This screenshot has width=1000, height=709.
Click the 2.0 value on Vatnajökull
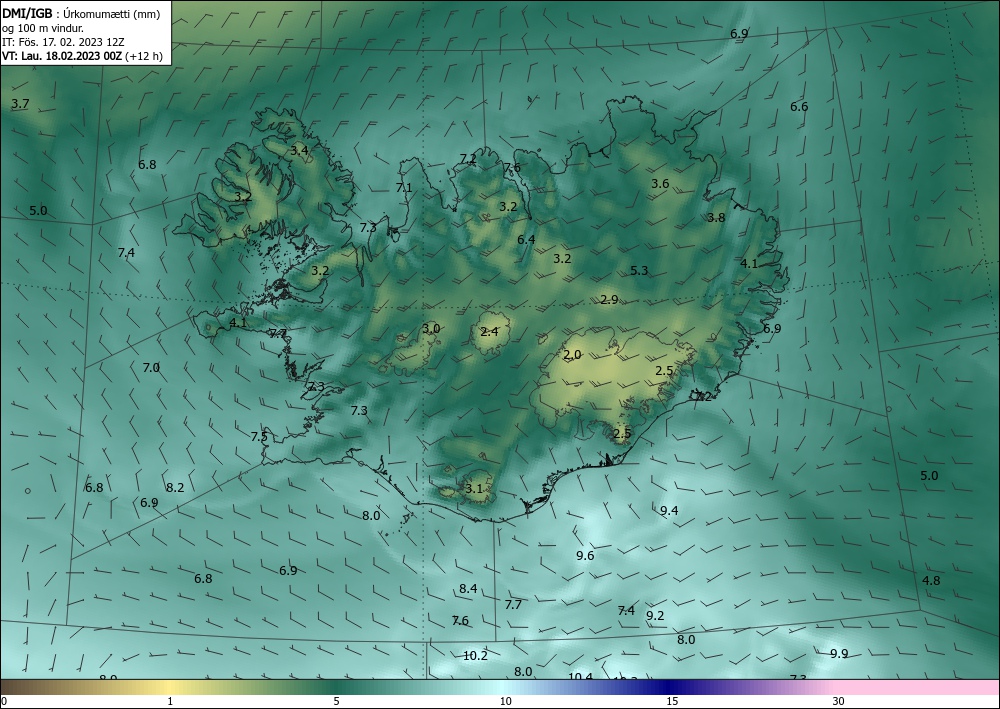[x=572, y=354]
